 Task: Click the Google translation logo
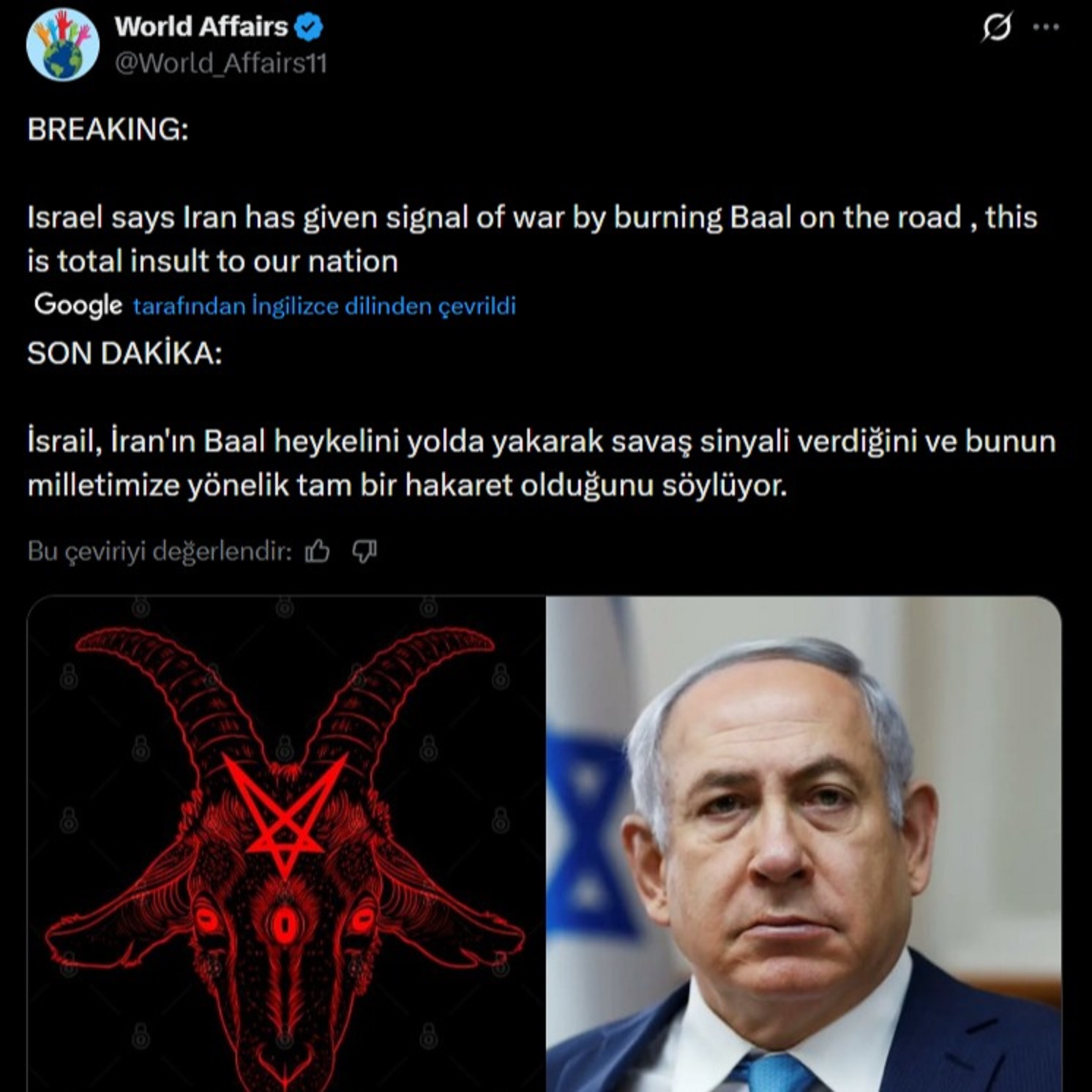78,305
